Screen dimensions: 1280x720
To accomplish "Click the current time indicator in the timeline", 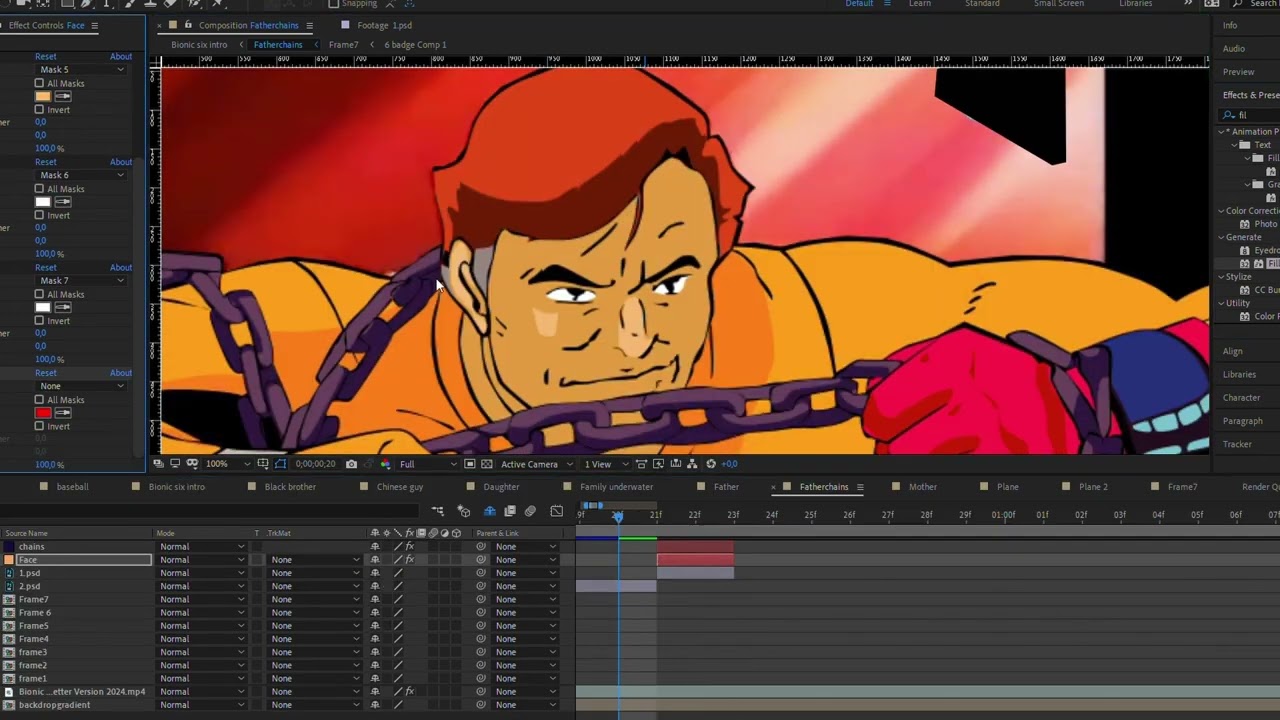I will click(618, 516).
